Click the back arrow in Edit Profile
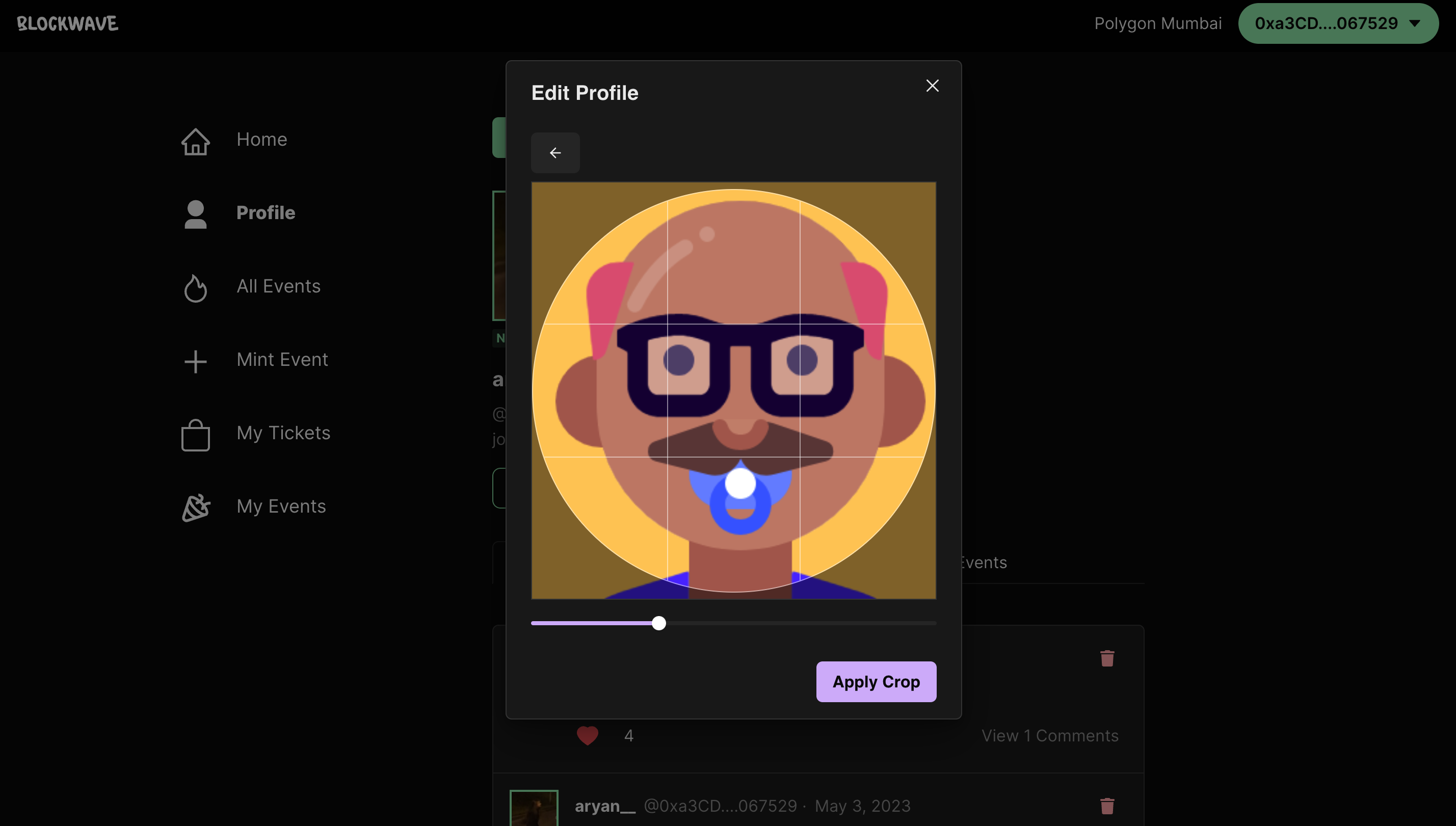 554,152
